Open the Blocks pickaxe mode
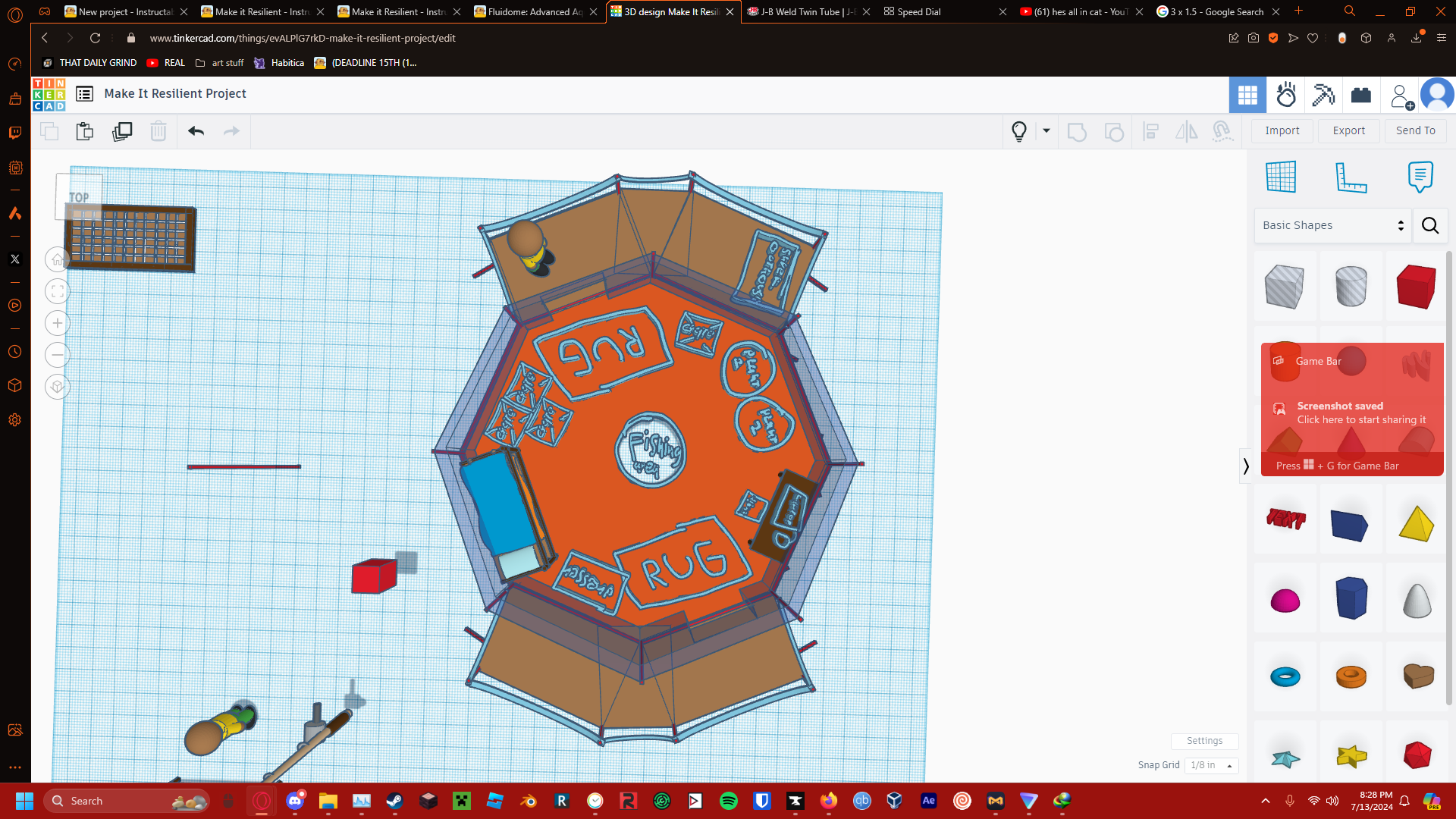Screen dimensions: 1456x819 [x=1323, y=95]
